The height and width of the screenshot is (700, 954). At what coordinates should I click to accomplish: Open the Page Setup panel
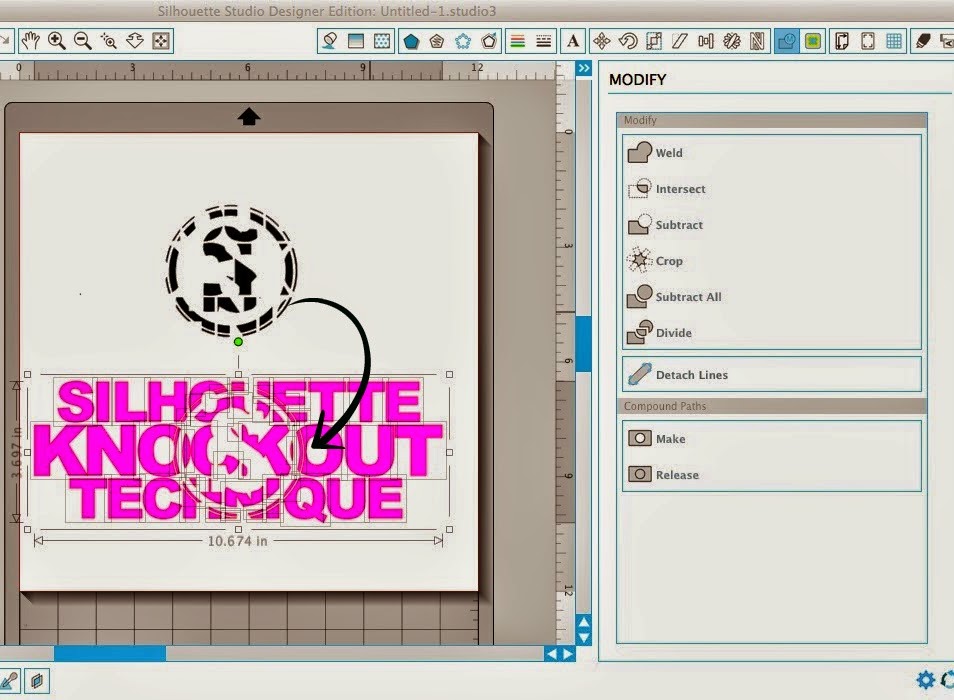(841, 41)
